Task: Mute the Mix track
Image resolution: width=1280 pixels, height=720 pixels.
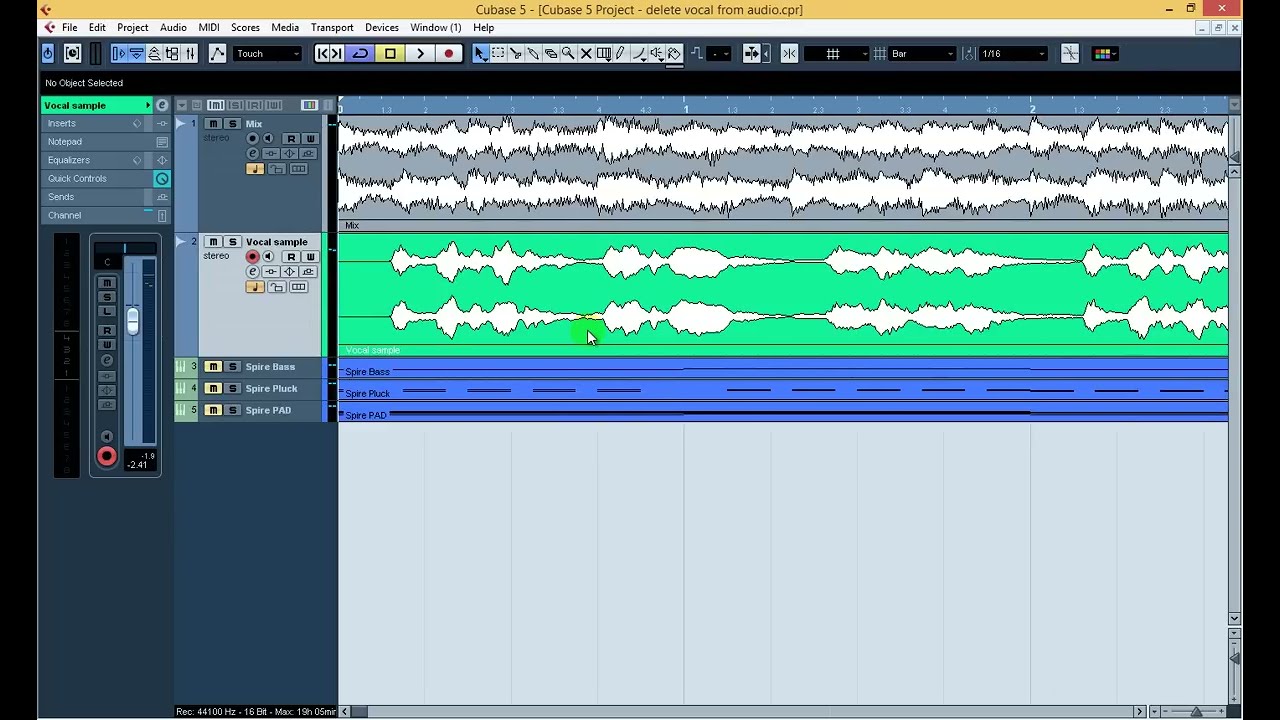Action: tap(213, 124)
